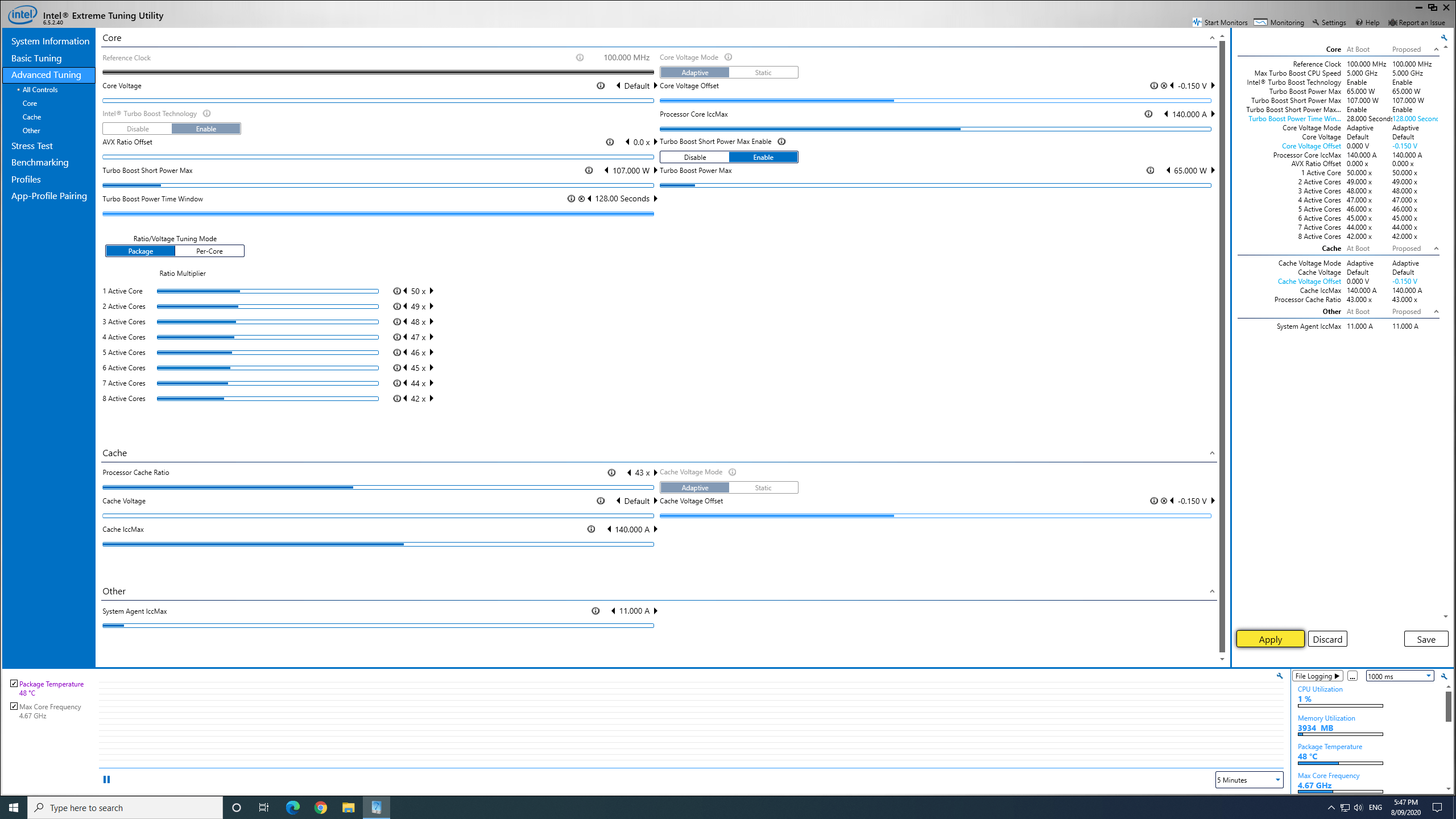Save the tuning profile

coord(1426,639)
